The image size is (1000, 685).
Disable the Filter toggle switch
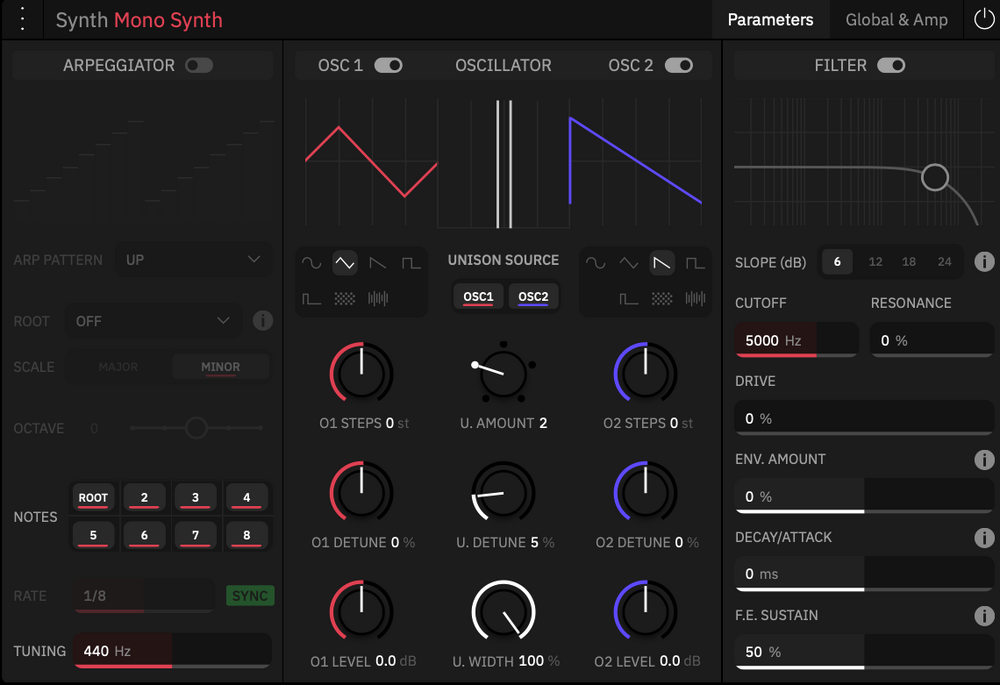[891, 66]
